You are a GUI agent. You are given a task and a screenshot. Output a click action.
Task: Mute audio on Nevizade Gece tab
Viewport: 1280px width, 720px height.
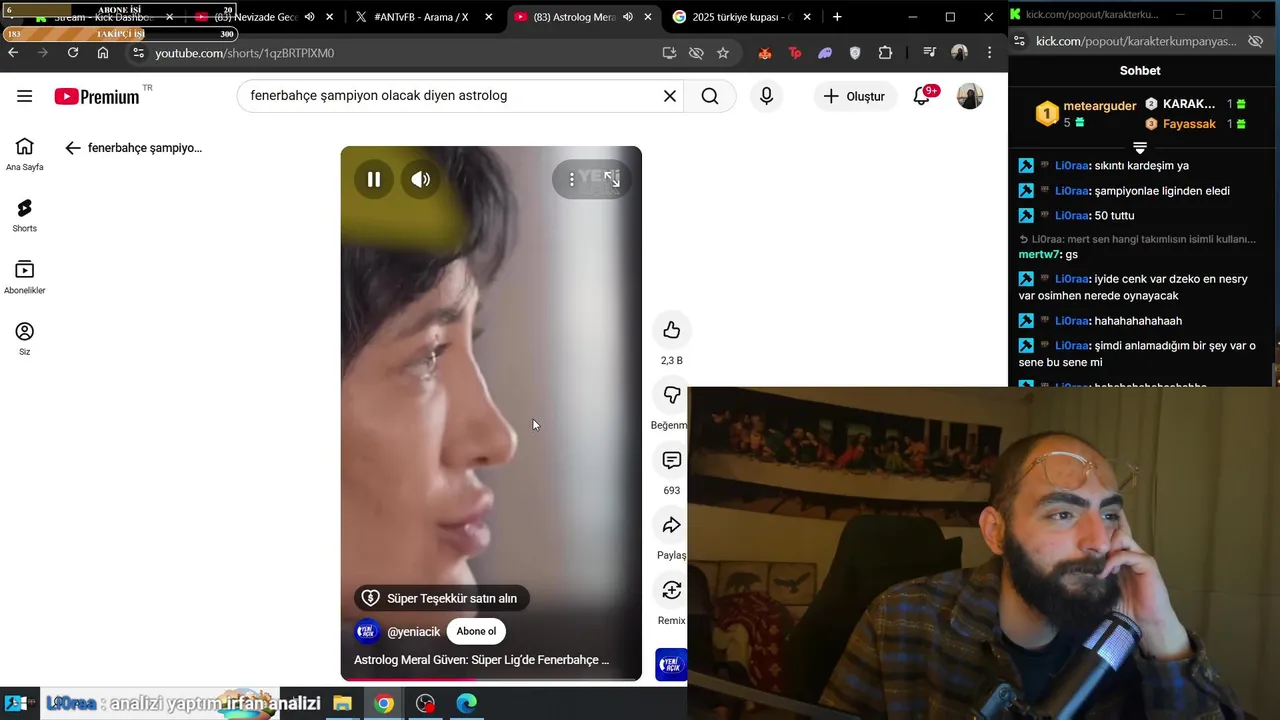(x=310, y=17)
